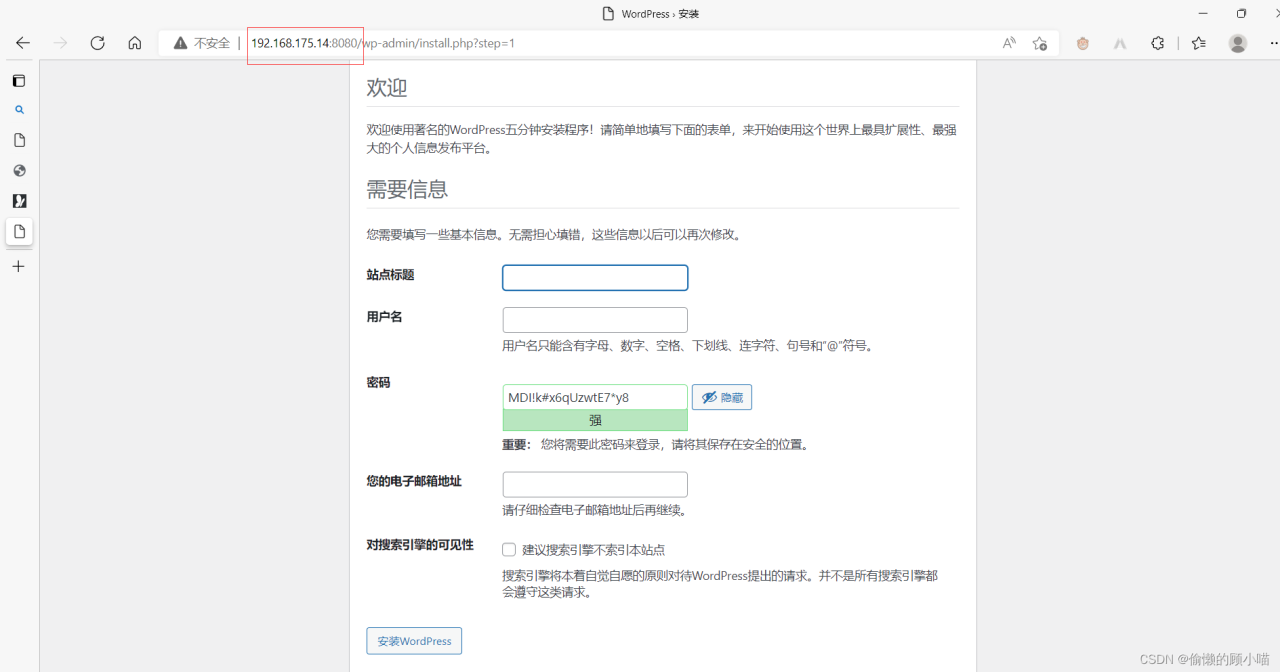Click the greyed-out forward navigation arrow
Image resolution: width=1280 pixels, height=672 pixels.
pos(60,43)
